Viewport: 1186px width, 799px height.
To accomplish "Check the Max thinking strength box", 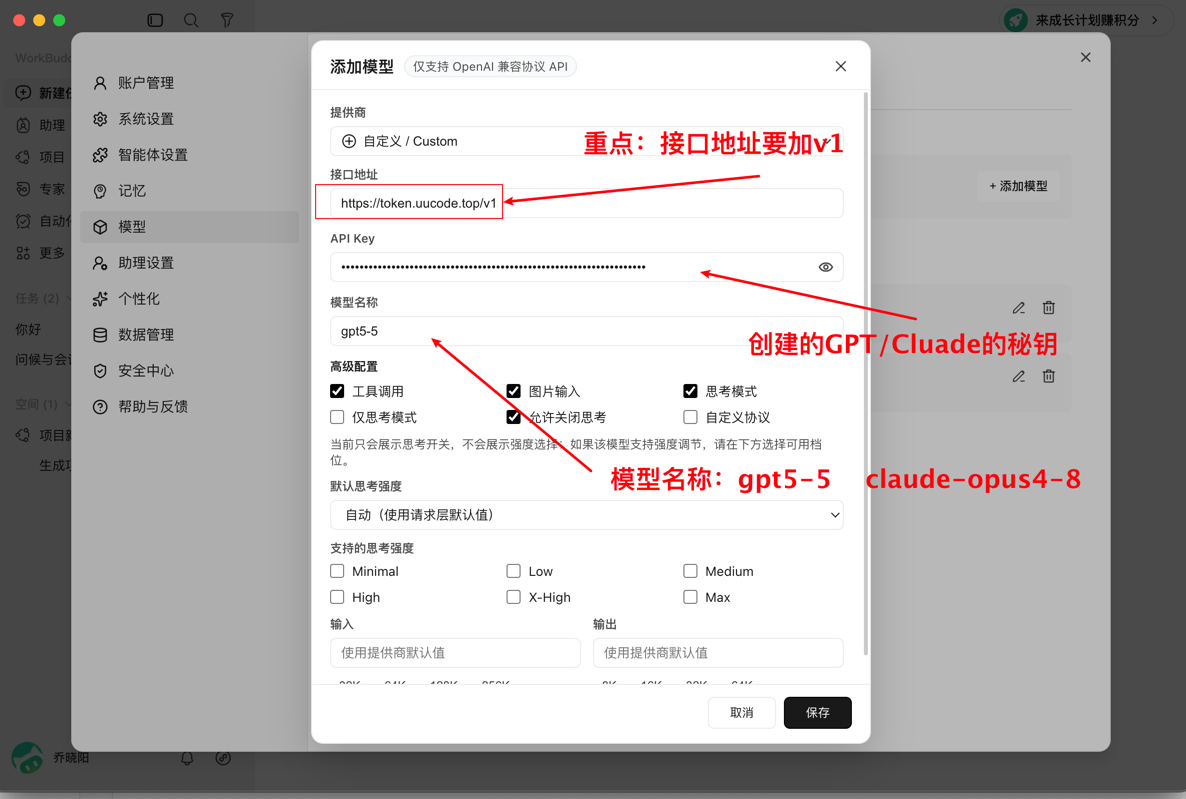I will click(x=691, y=597).
